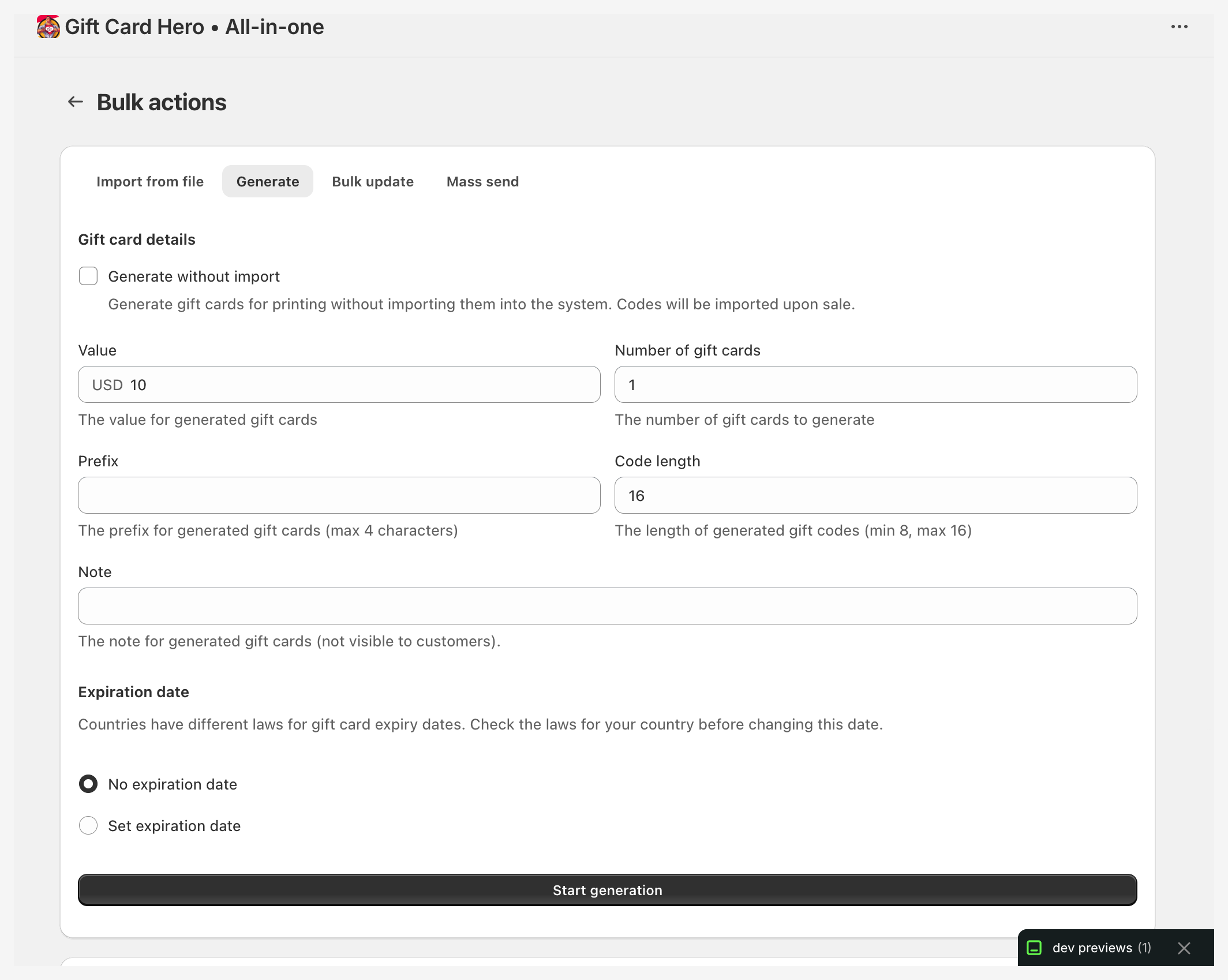This screenshot has width=1228, height=980.
Task: Click into the Prefix field
Action: pos(339,496)
